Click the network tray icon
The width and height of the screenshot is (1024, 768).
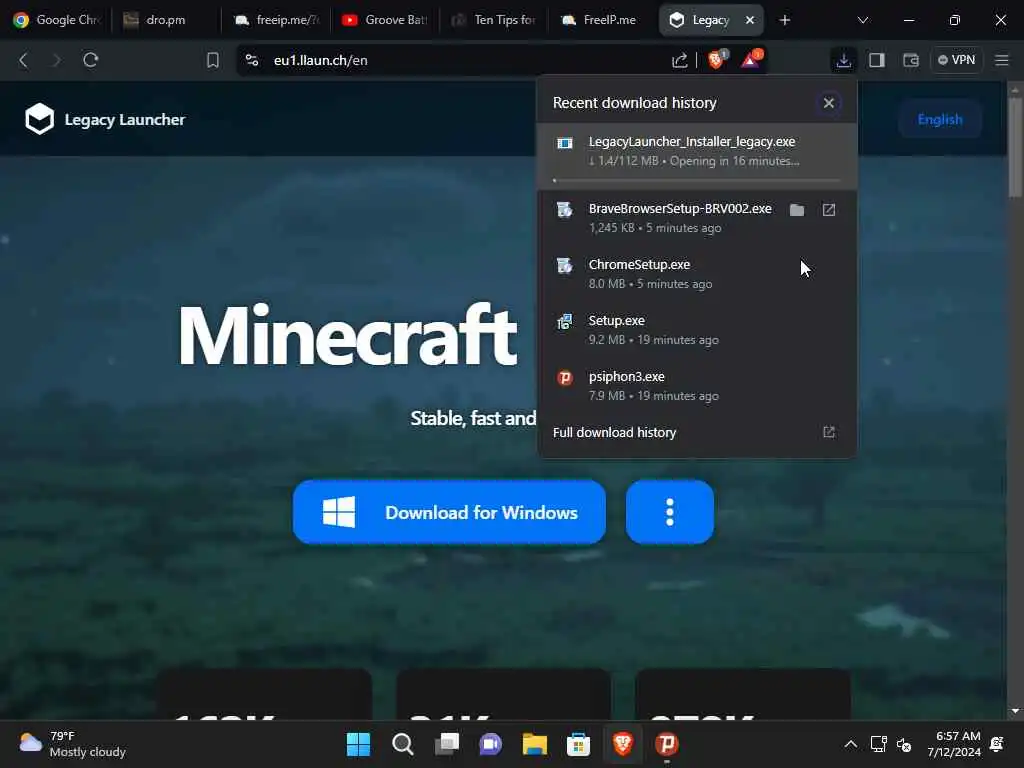[878, 744]
